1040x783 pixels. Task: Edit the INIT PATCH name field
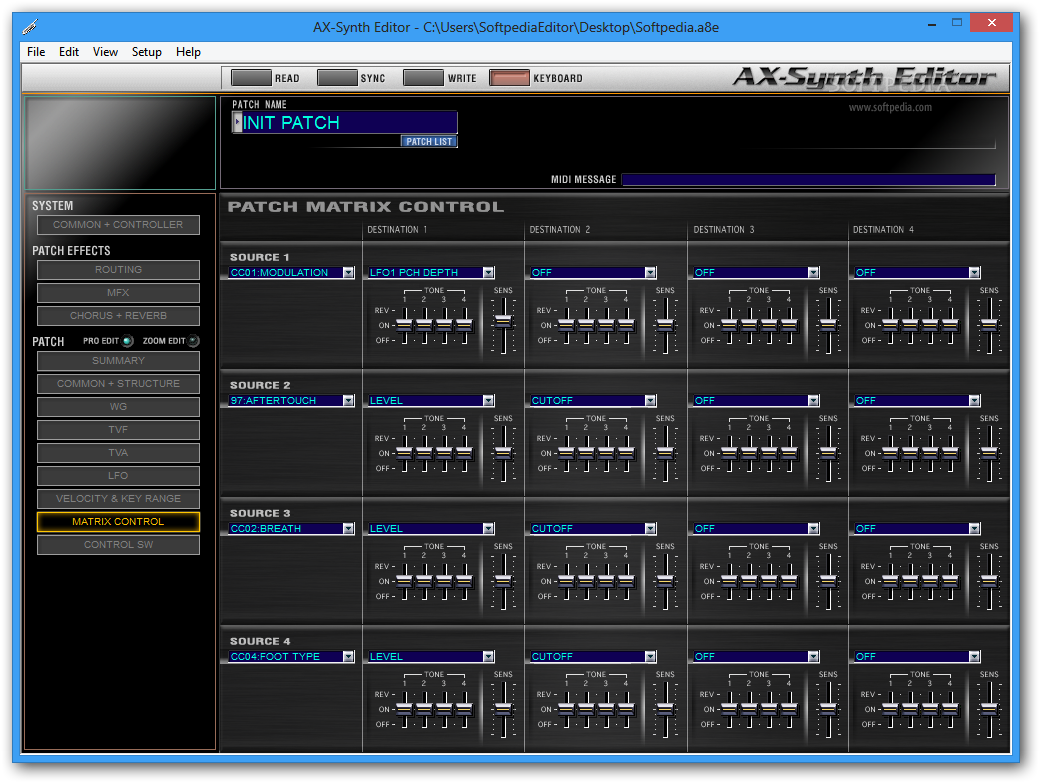350,122
